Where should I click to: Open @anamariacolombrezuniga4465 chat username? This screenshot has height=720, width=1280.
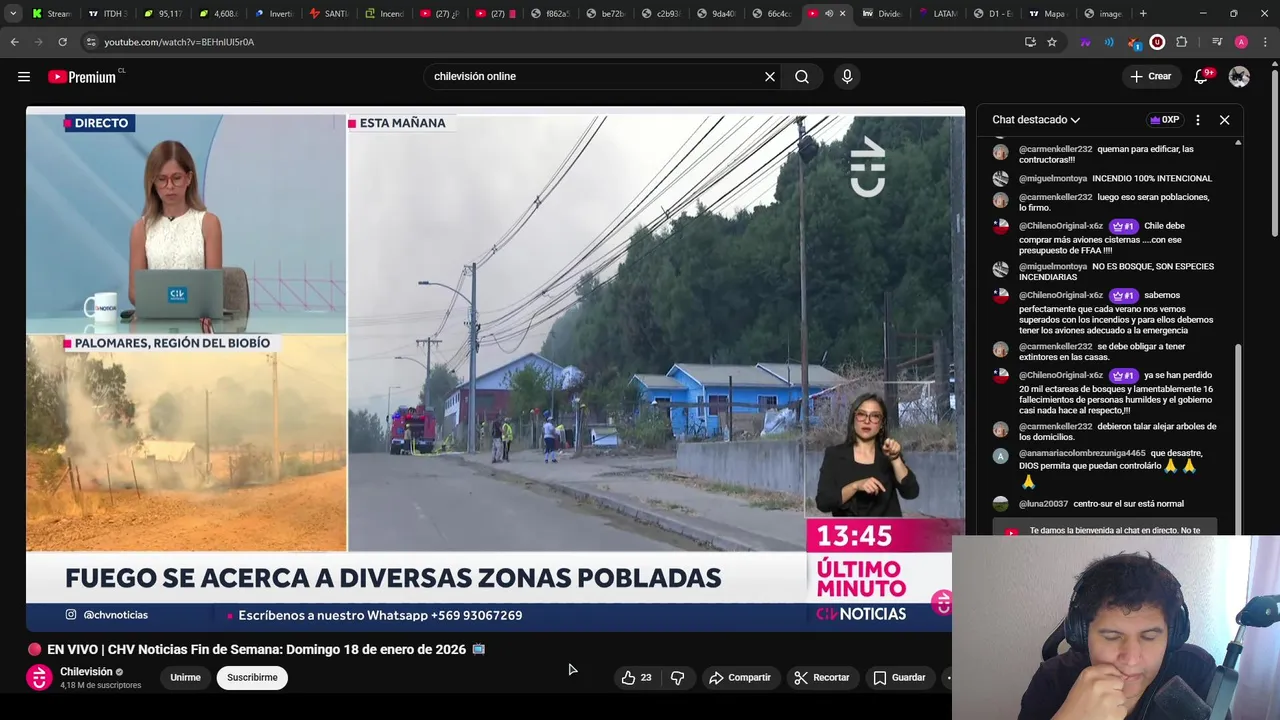coord(1082,453)
